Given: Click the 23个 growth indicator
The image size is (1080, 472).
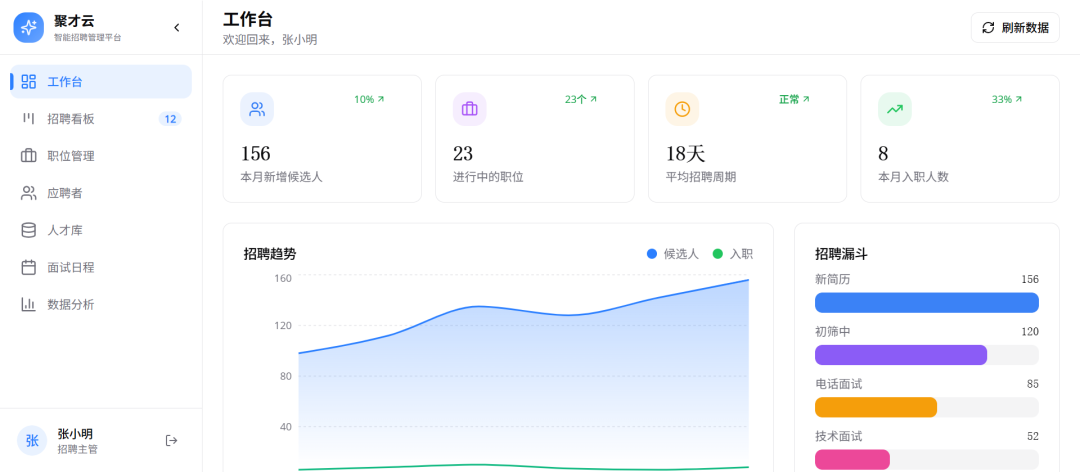Looking at the screenshot, I should click(581, 99).
